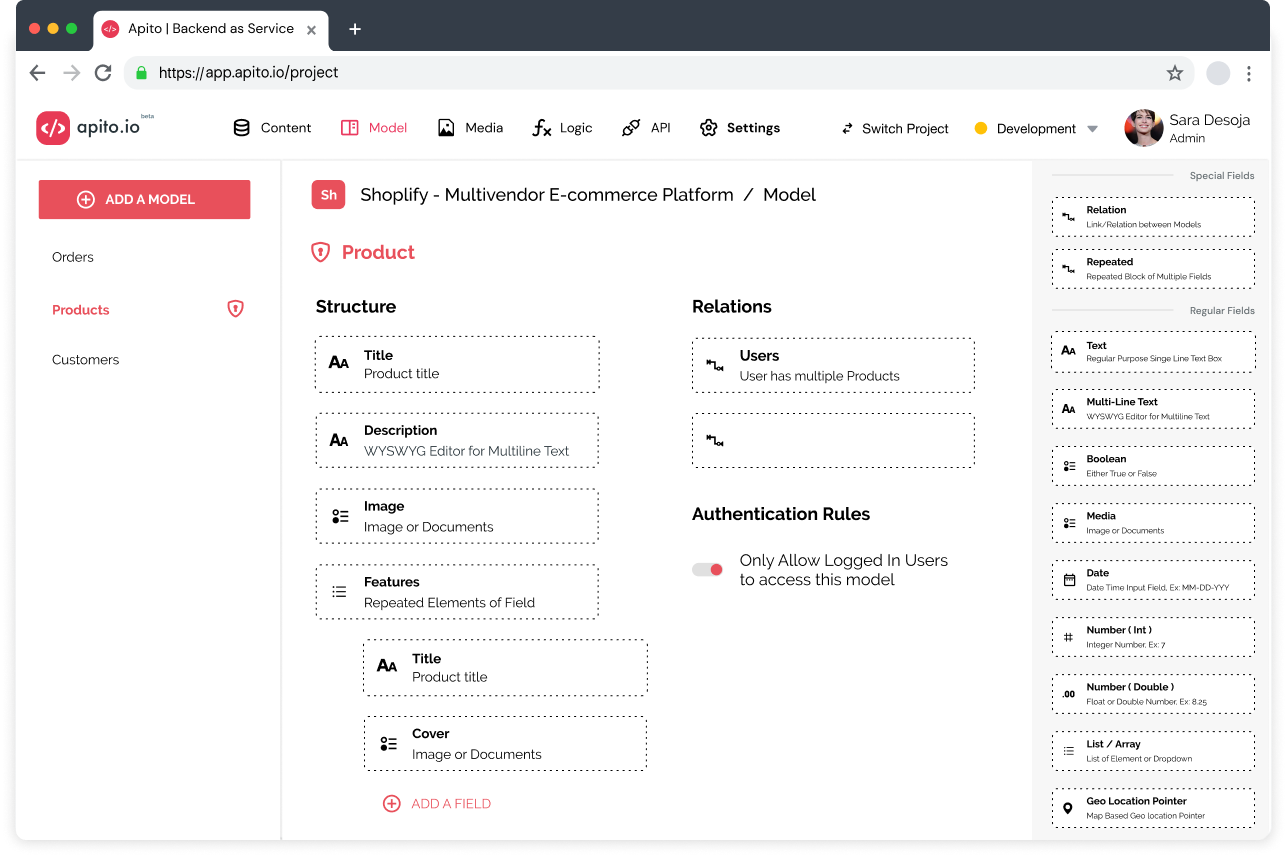
Task: Click the browser profile circle
Action: click(x=1217, y=73)
